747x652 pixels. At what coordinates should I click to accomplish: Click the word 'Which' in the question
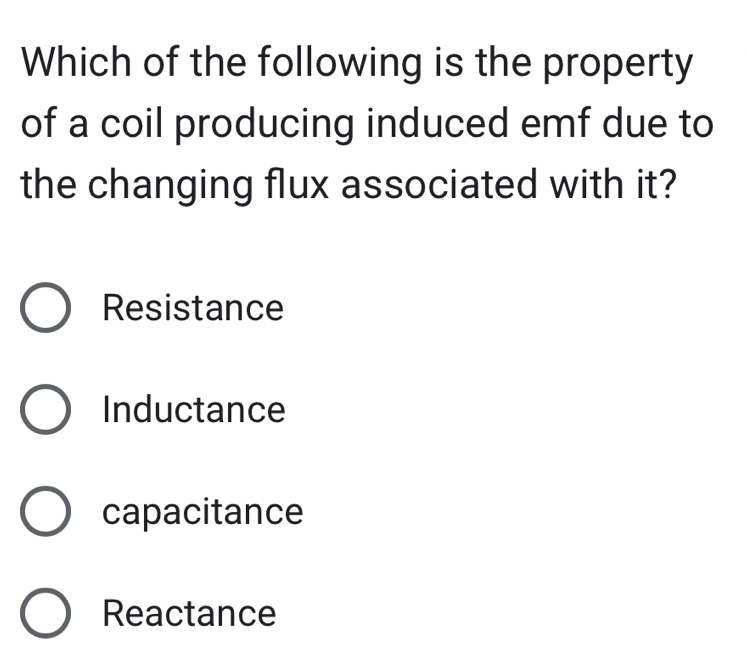[77, 64]
